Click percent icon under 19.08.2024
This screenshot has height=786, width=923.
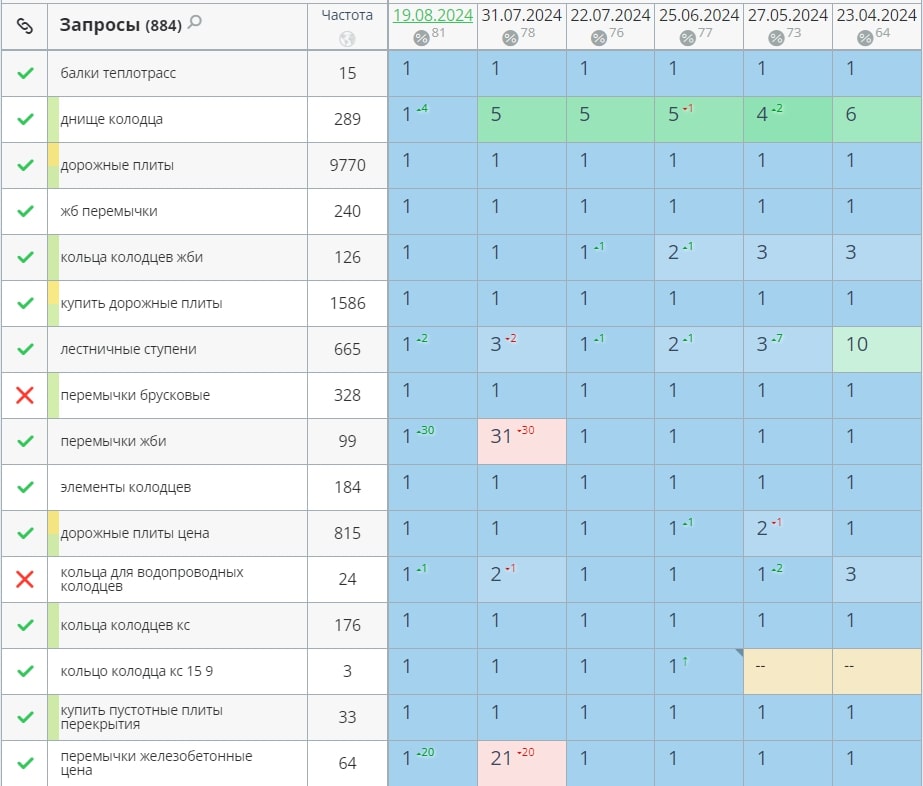(422, 38)
